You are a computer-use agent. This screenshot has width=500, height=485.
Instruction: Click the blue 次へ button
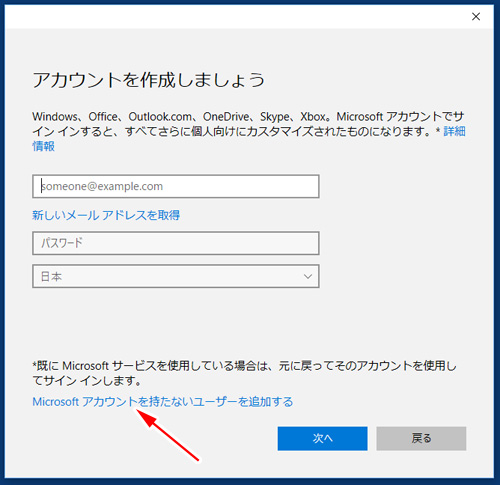click(322, 438)
